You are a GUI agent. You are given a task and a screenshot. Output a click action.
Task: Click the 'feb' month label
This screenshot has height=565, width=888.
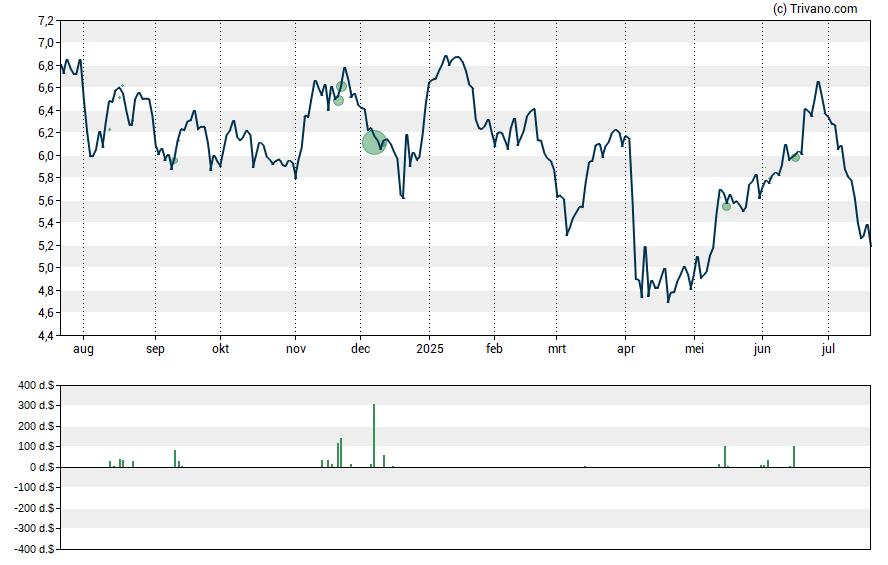click(x=494, y=349)
